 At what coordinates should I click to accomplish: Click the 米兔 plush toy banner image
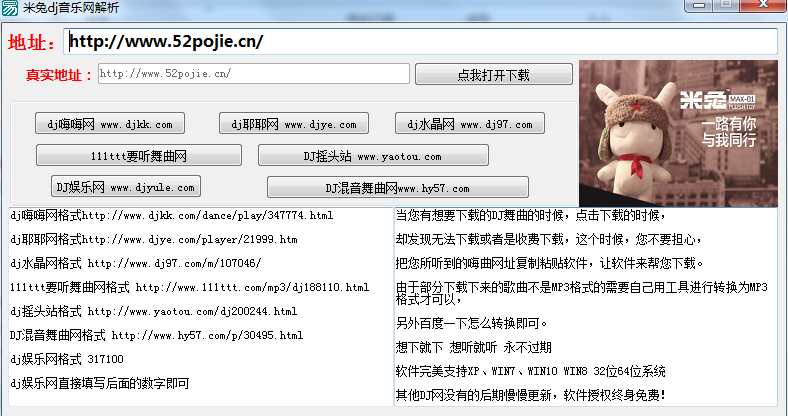678,133
